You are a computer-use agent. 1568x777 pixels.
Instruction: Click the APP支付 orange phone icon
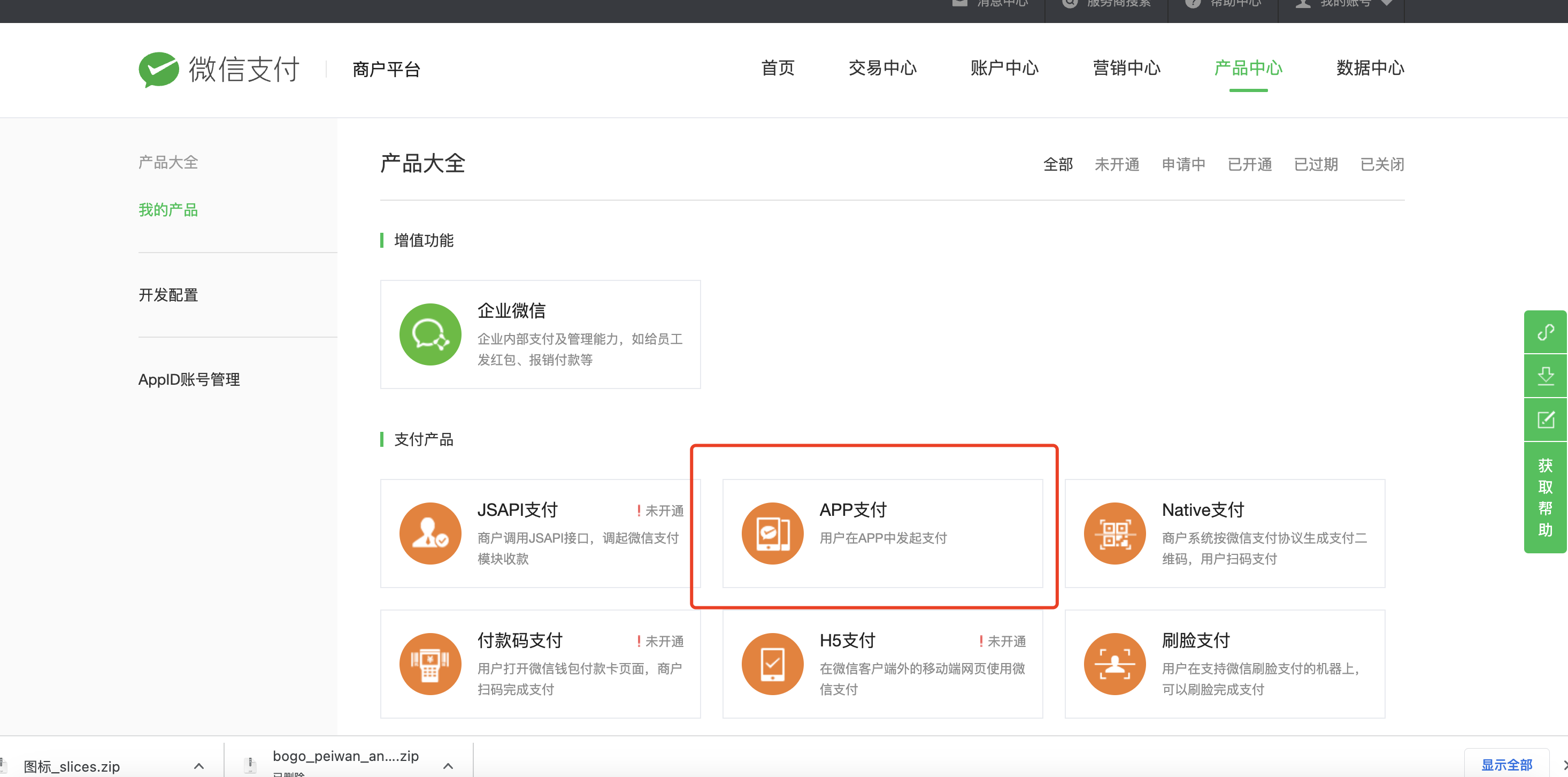tap(772, 534)
